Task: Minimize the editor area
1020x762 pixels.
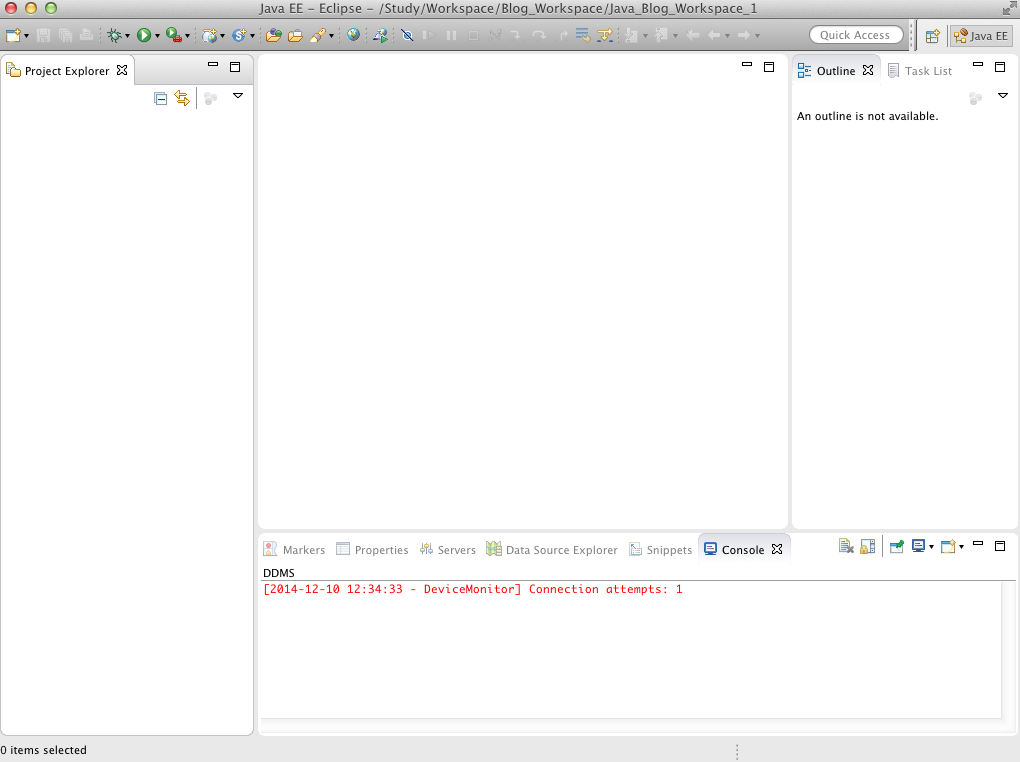Action: pyautogui.click(x=747, y=64)
